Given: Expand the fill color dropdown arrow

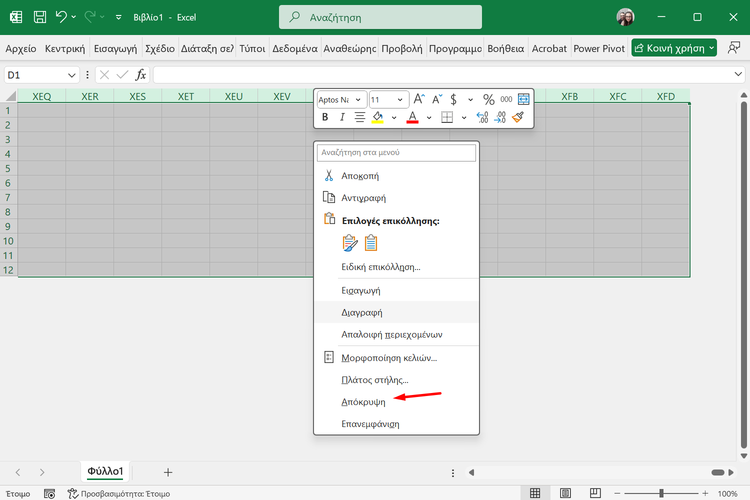Looking at the screenshot, I should pyautogui.click(x=393, y=117).
